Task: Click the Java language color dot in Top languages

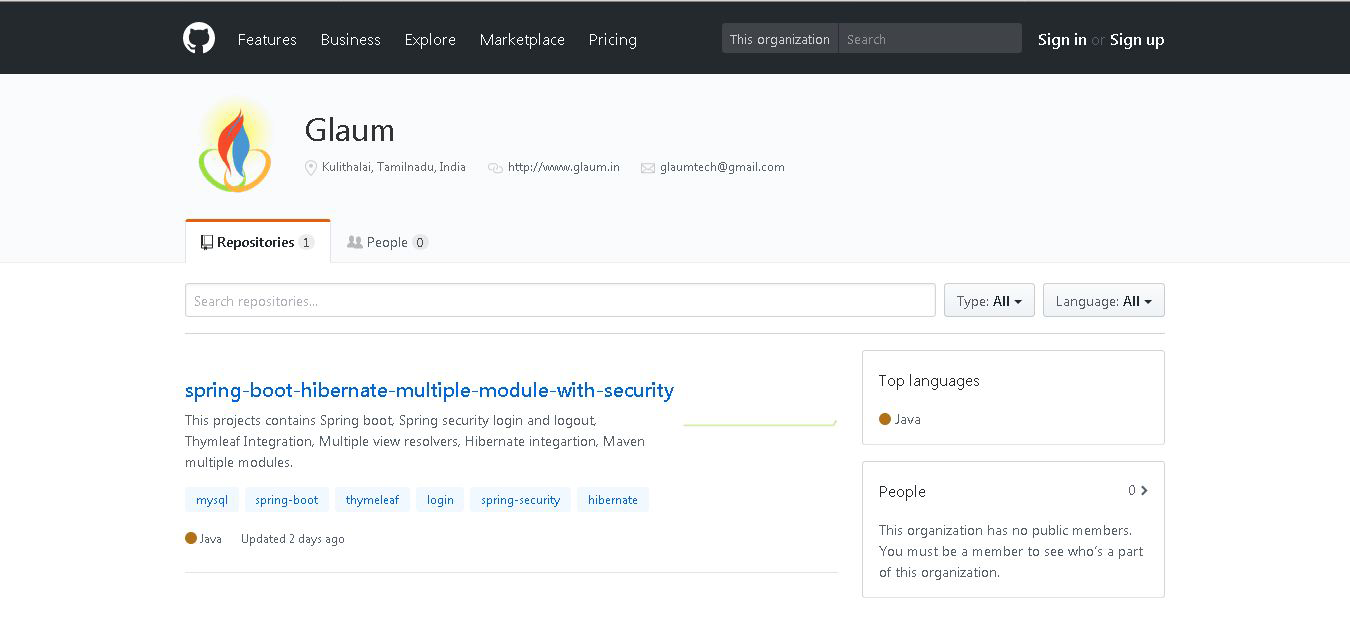Action: [x=885, y=419]
